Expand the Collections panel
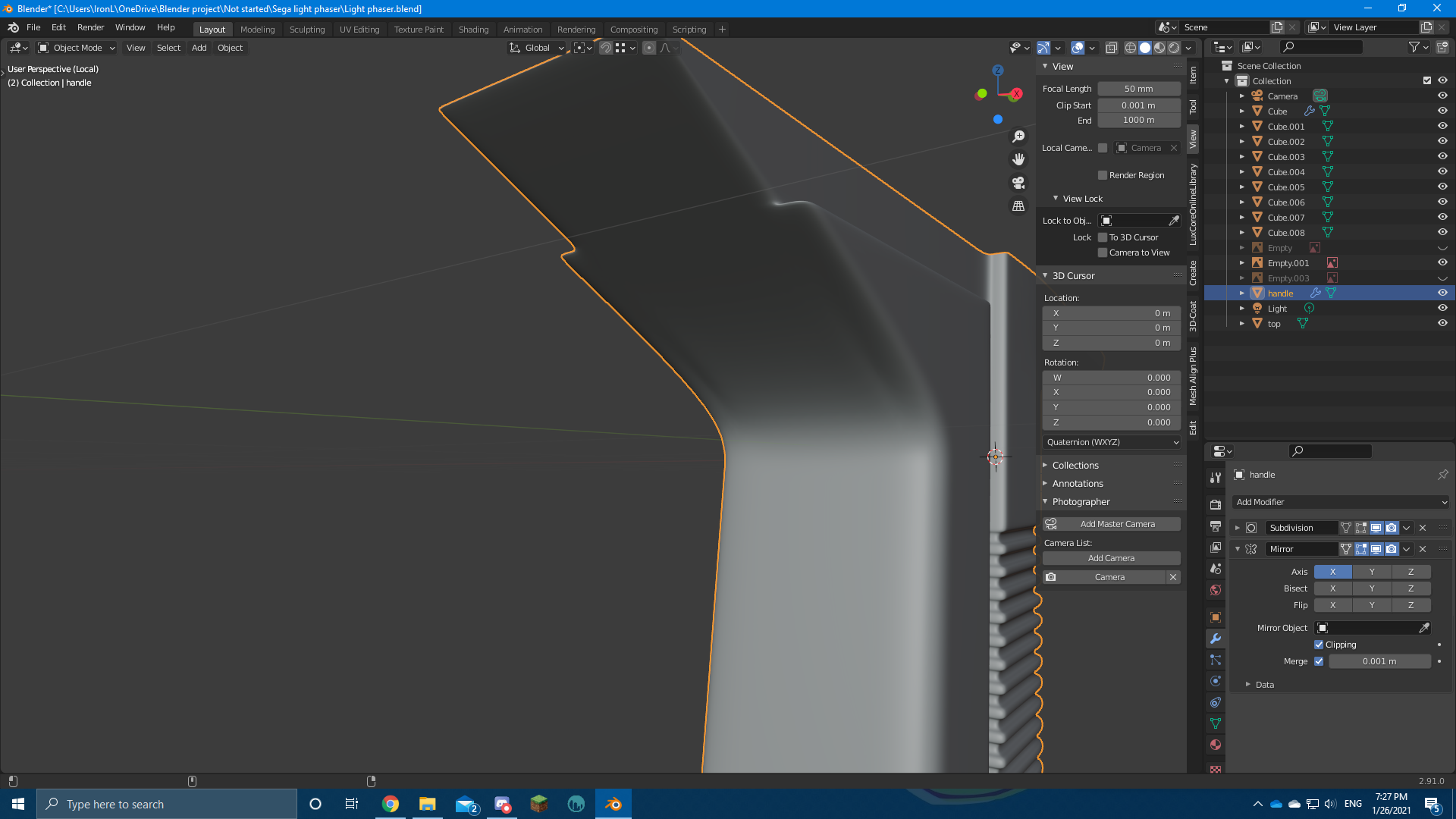This screenshot has width=1456, height=819. pos(1075,466)
